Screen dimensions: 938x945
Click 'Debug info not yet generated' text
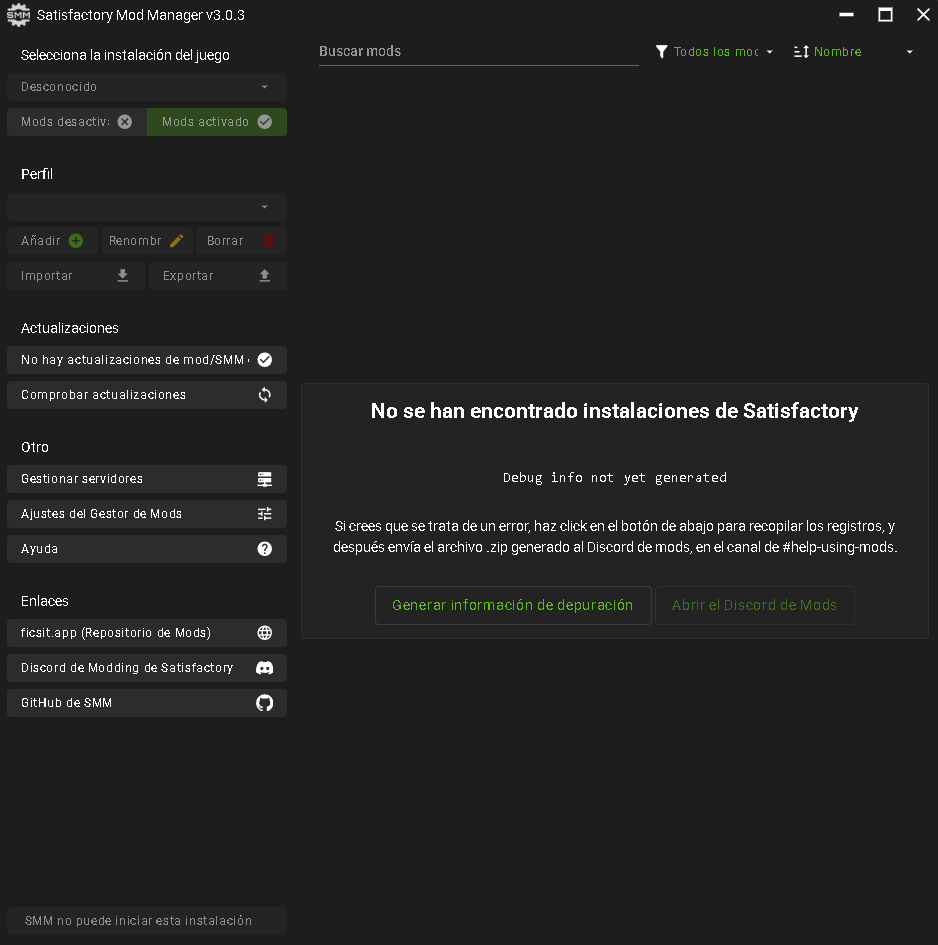[615, 478]
